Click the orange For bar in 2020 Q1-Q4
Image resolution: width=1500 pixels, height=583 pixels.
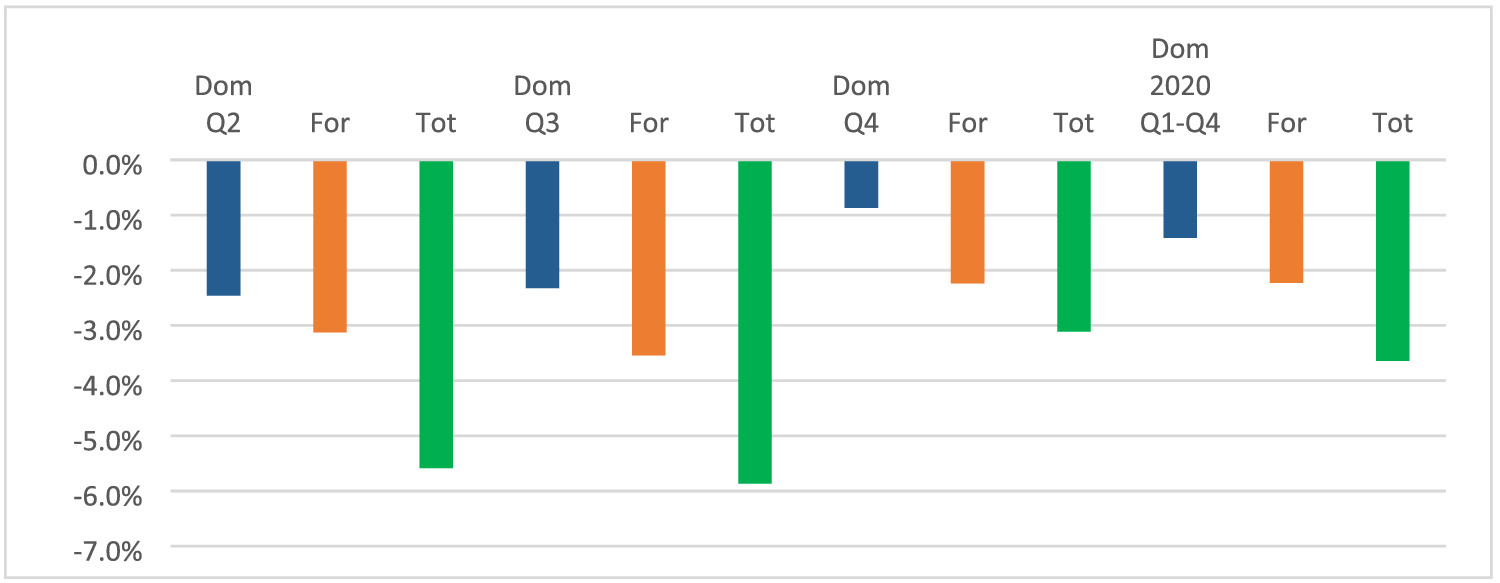click(x=1286, y=222)
